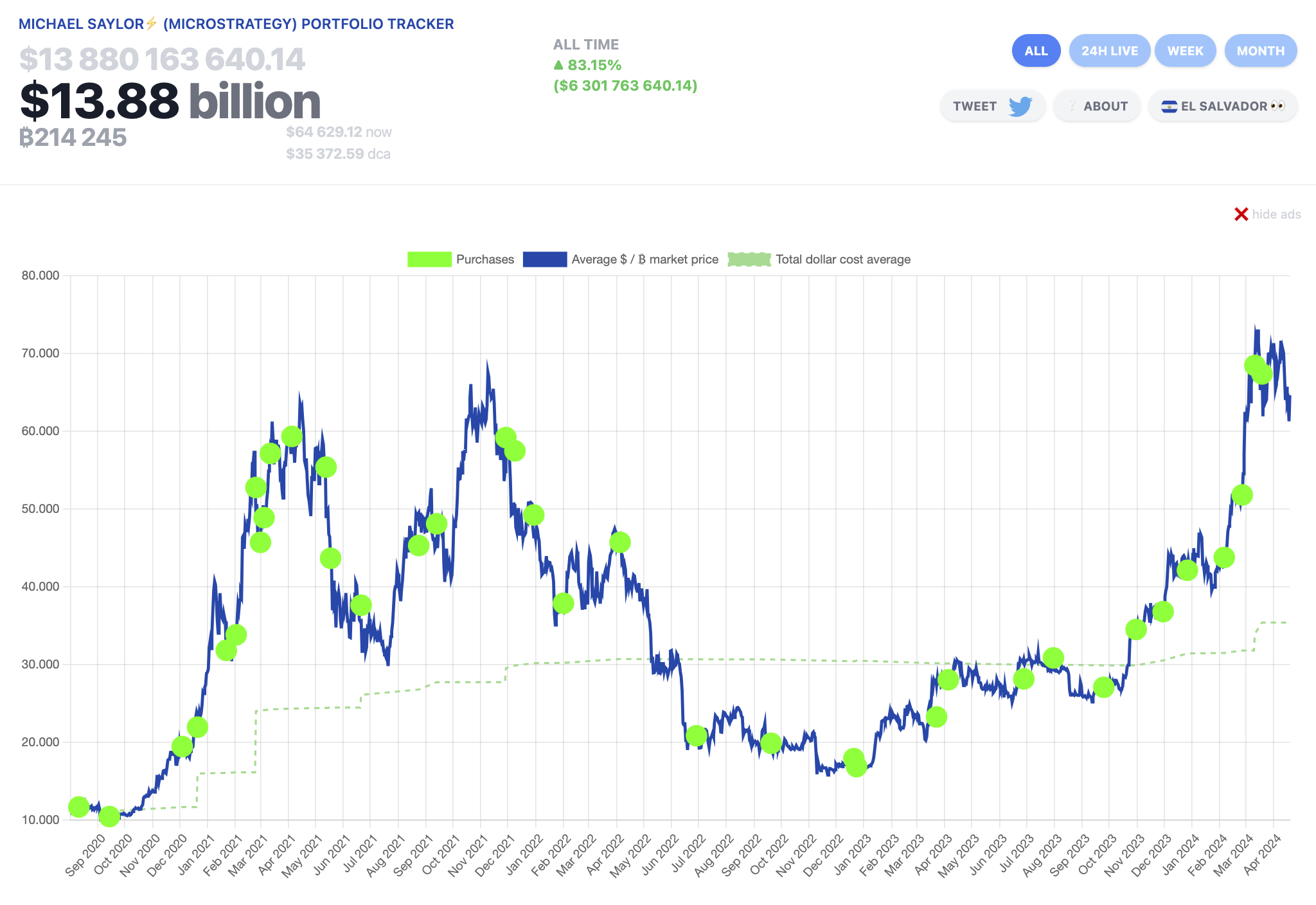
Task: Click the $13.88 billion headline value
Action: [x=170, y=102]
